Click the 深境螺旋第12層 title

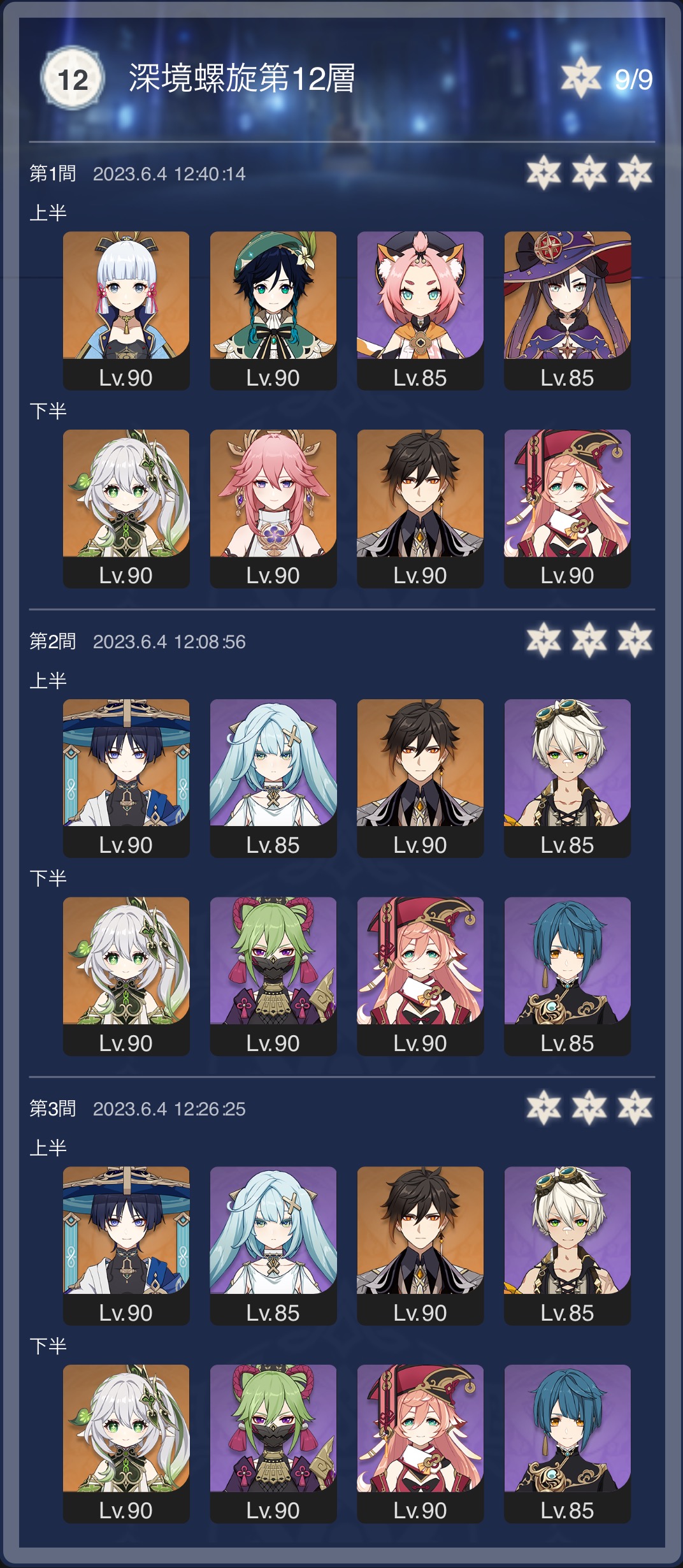pyautogui.click(x=242, y=78)
